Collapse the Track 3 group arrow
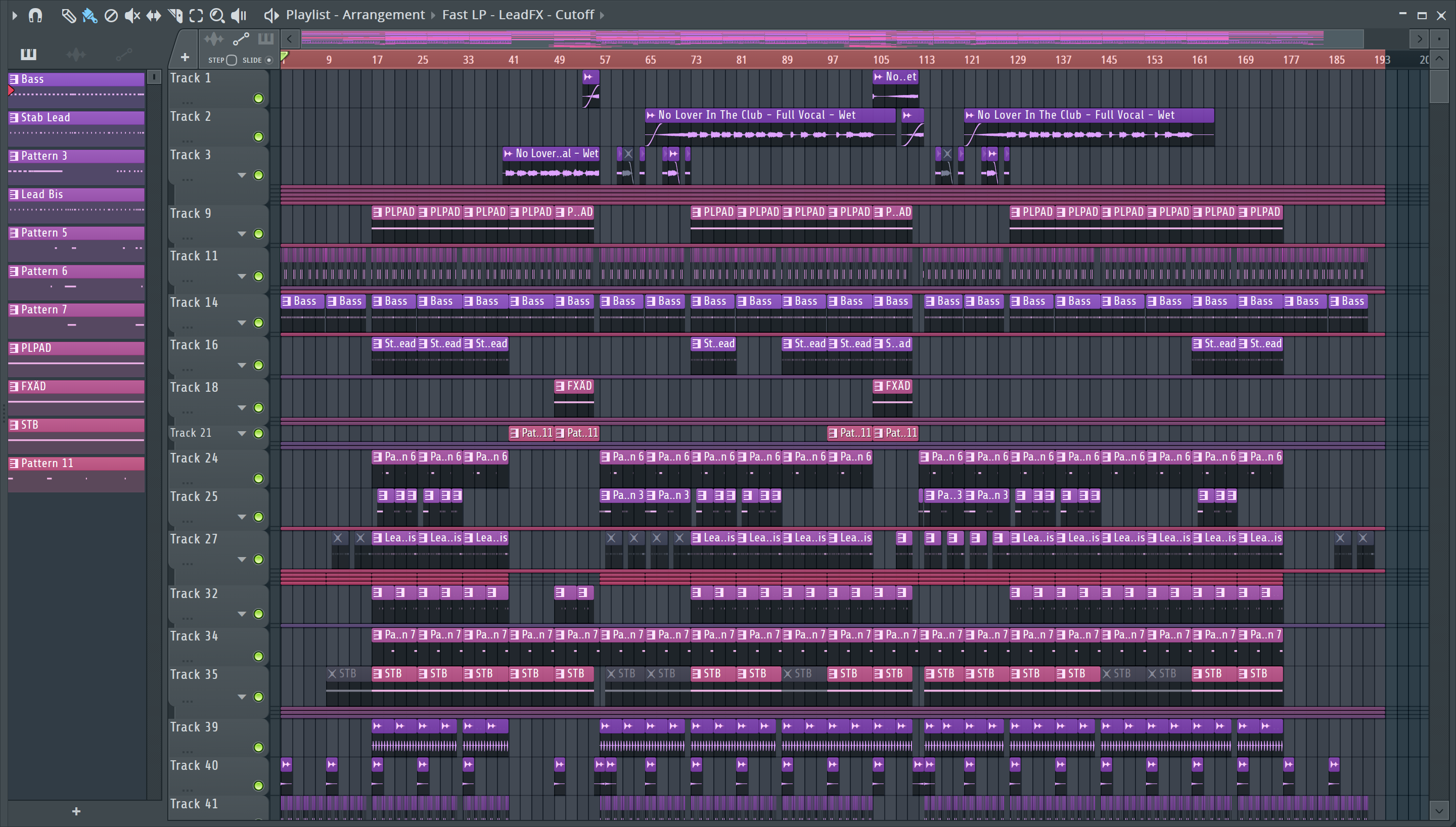Image resolution: width=1456 pixels, height=827 pixels. coord(242,175)
